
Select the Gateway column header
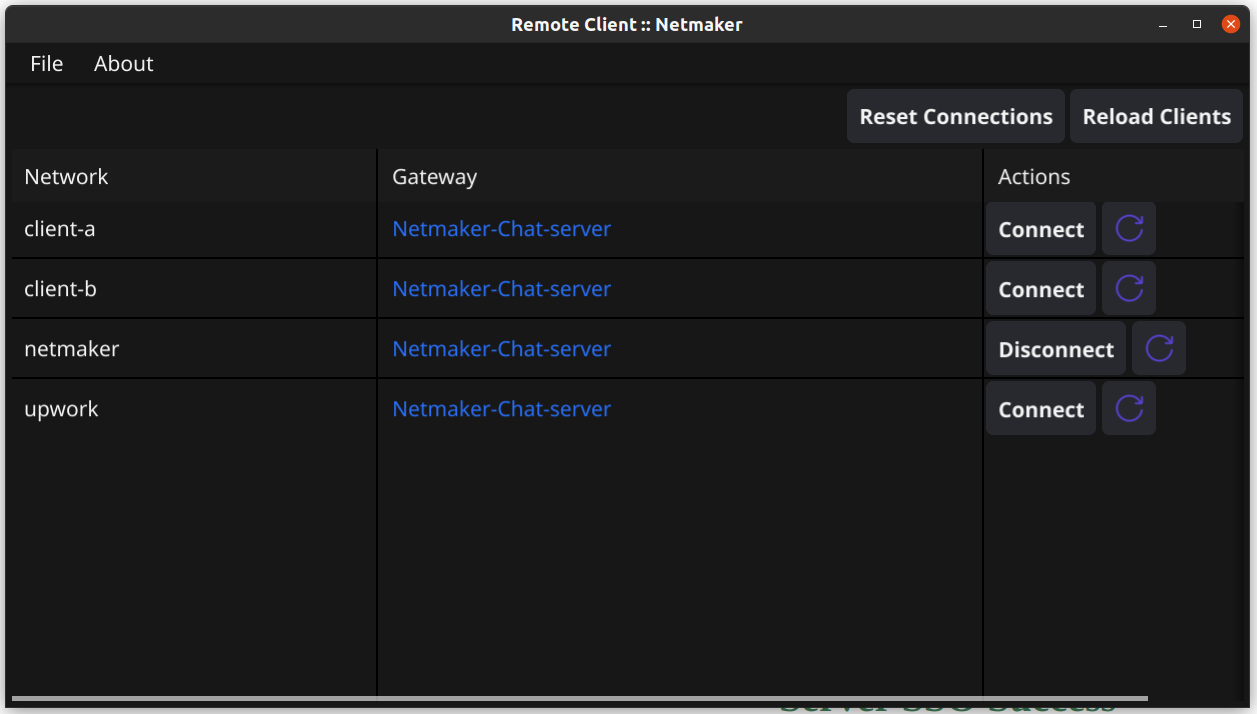pyautogui.click(x=434, y=177)
